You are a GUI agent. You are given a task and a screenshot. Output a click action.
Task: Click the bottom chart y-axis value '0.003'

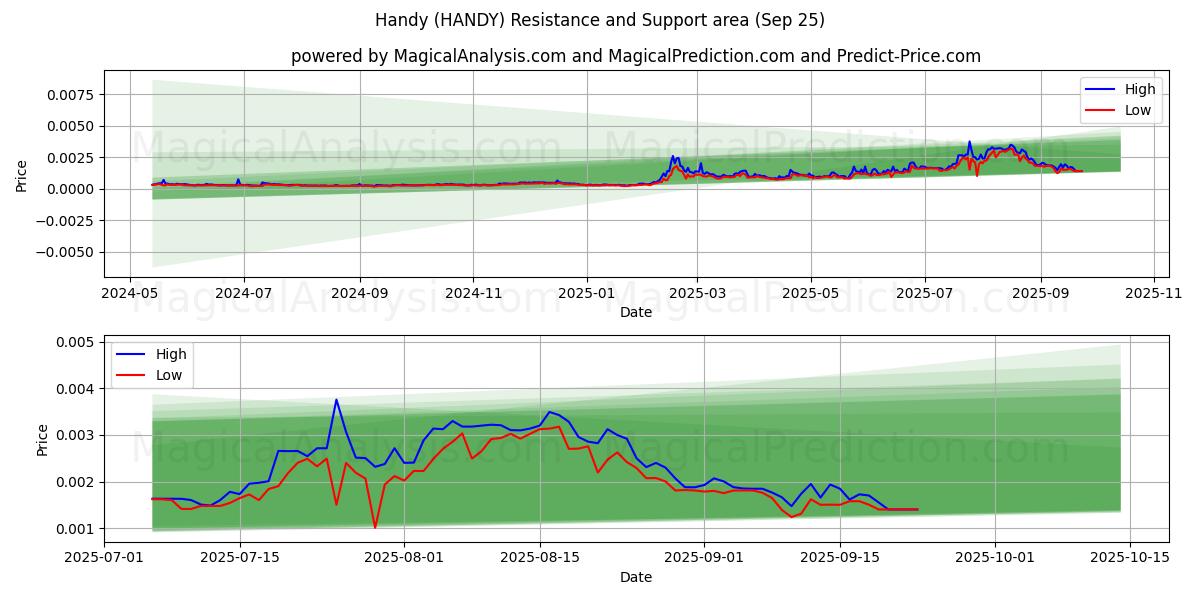pos(75,436)
